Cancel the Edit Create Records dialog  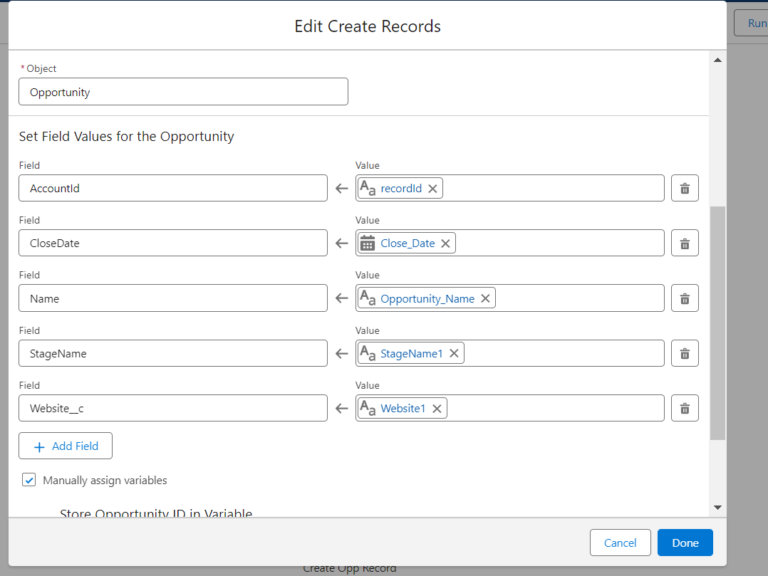tap(620, 542)
